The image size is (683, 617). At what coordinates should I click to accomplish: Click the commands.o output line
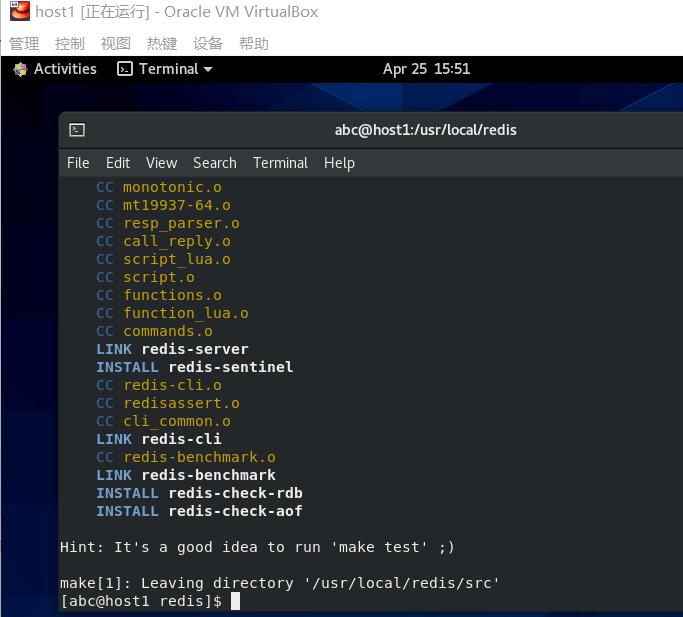(x=155, y=331)
